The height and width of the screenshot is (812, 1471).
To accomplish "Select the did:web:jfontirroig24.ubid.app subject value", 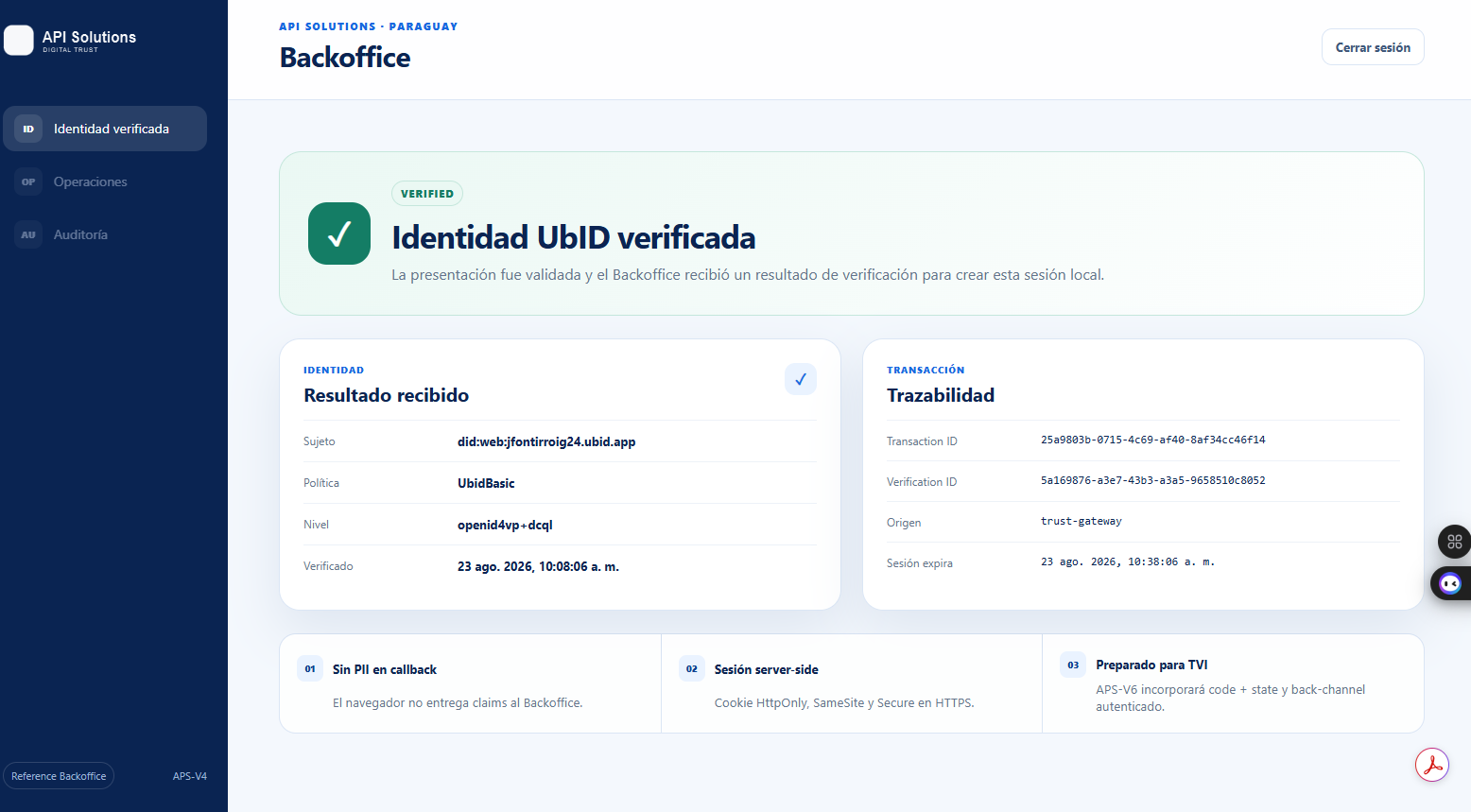I will [x=546, y=441].
